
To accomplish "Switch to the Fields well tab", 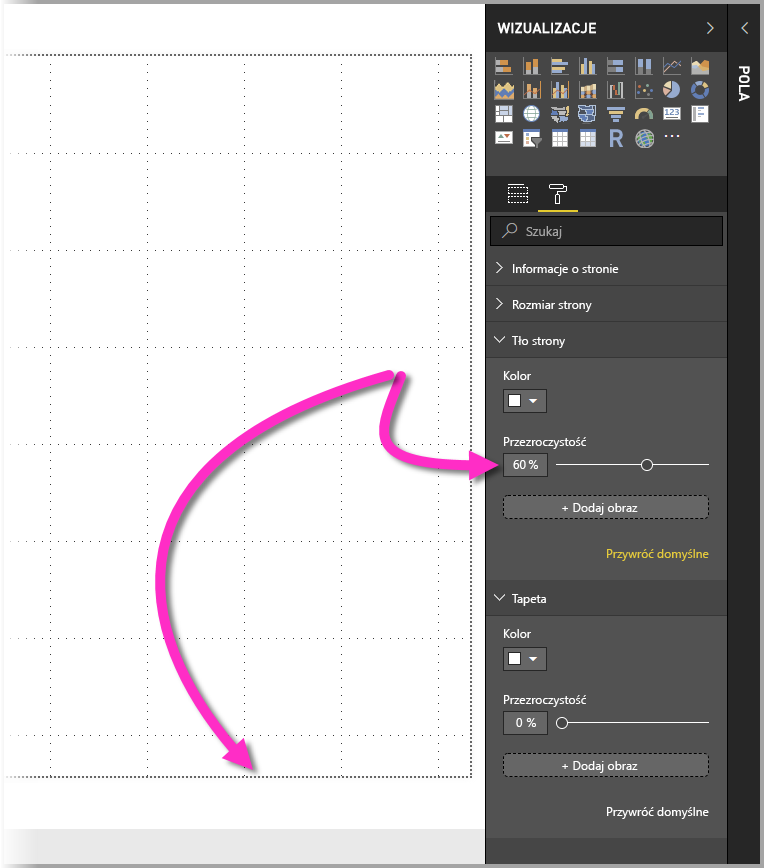I will tap(518, 194).
